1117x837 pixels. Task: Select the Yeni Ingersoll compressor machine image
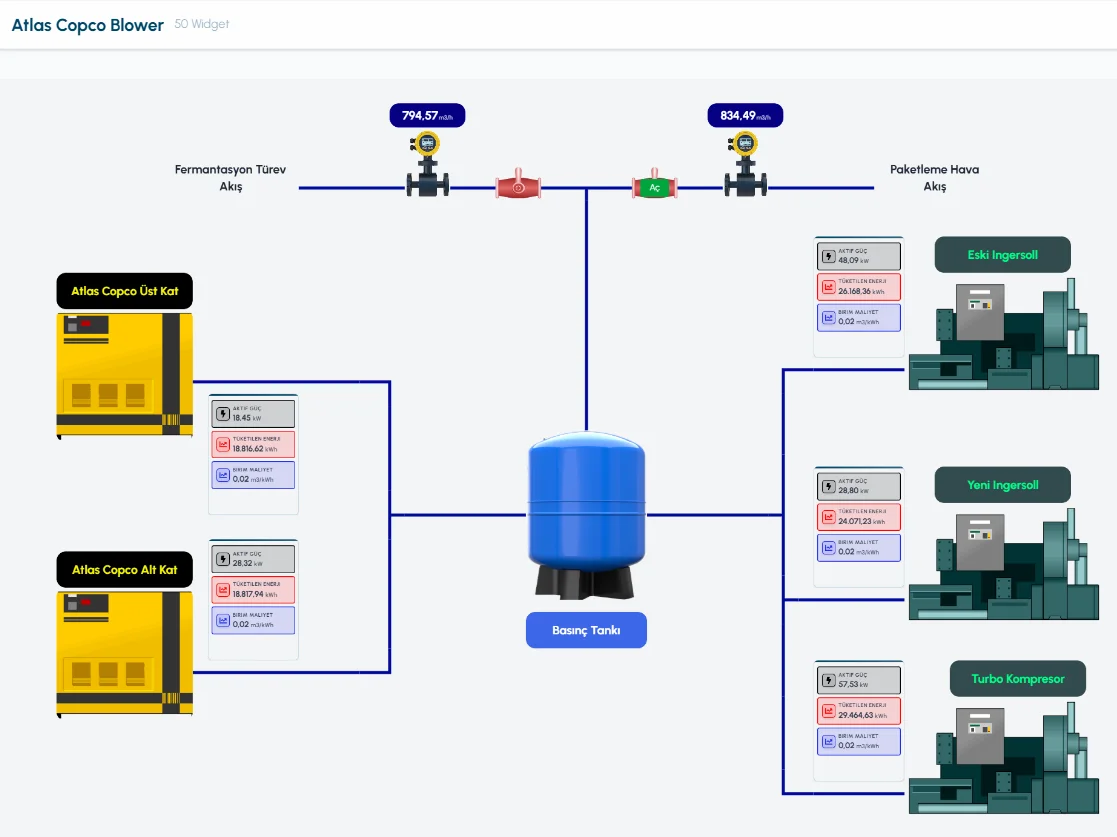(x=1004, y=563)
